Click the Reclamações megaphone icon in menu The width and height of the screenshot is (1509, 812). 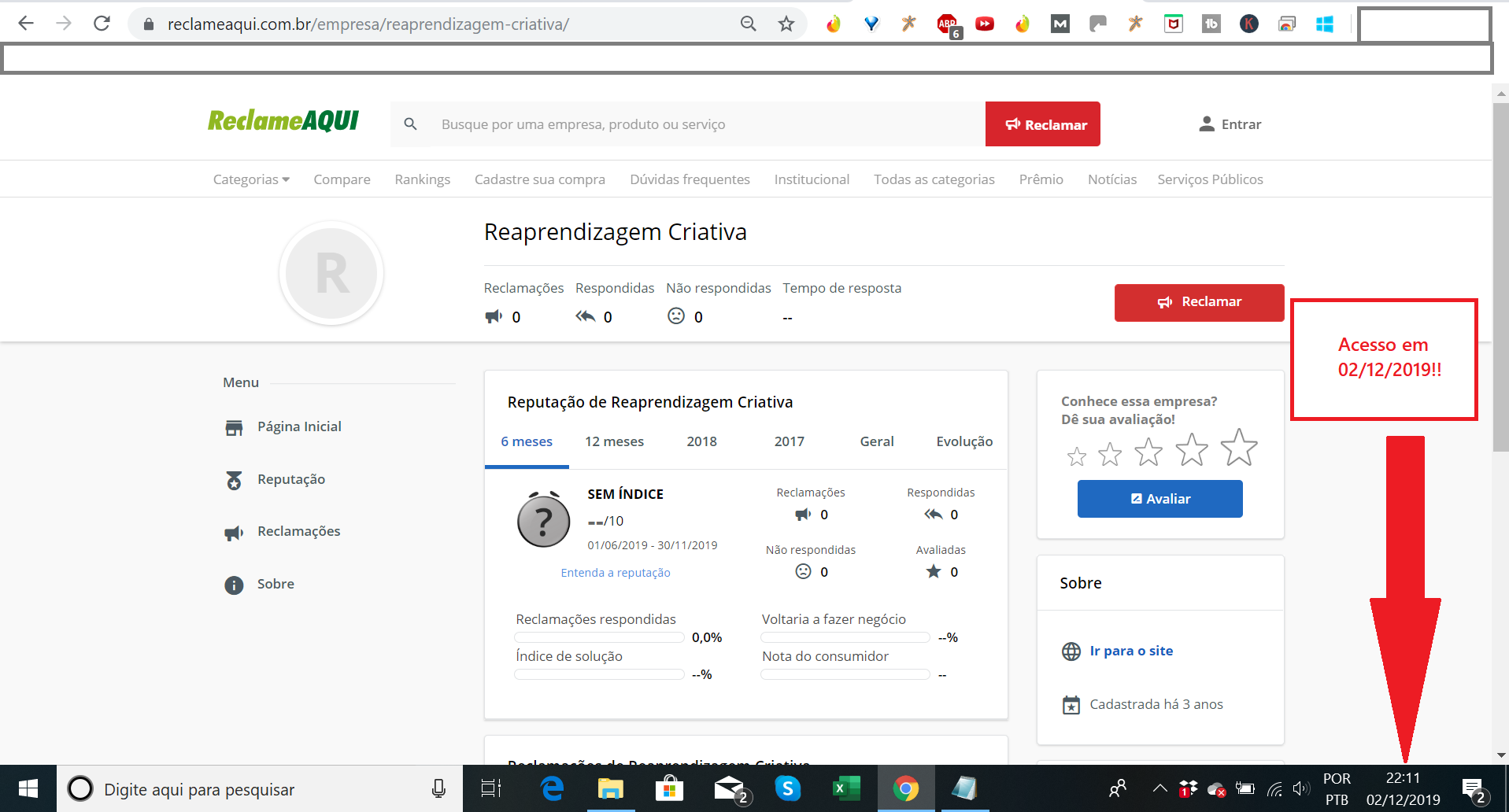pyautogui.click(x=234, y=533)
